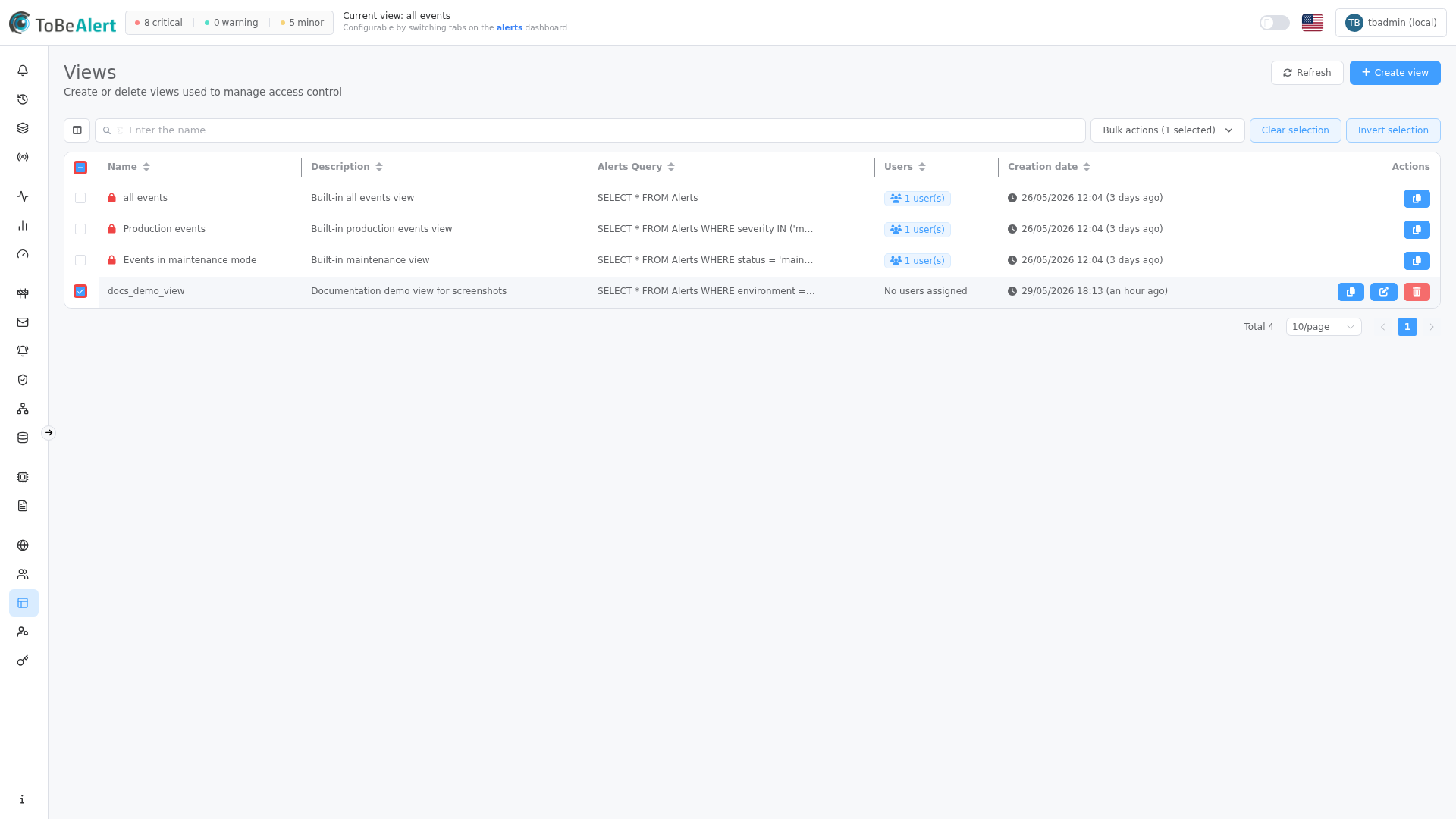Toggle the dark mode switch
This screenshot has width=1456, height=819.
click(x=1274, y=23)
